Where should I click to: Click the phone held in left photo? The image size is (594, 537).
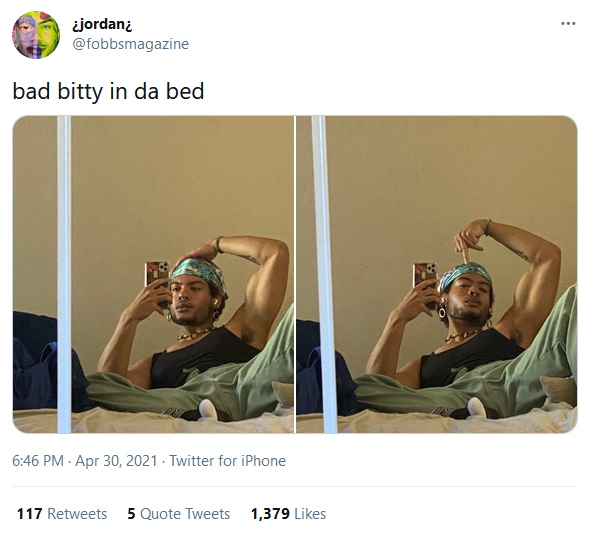tap(158, 280)
